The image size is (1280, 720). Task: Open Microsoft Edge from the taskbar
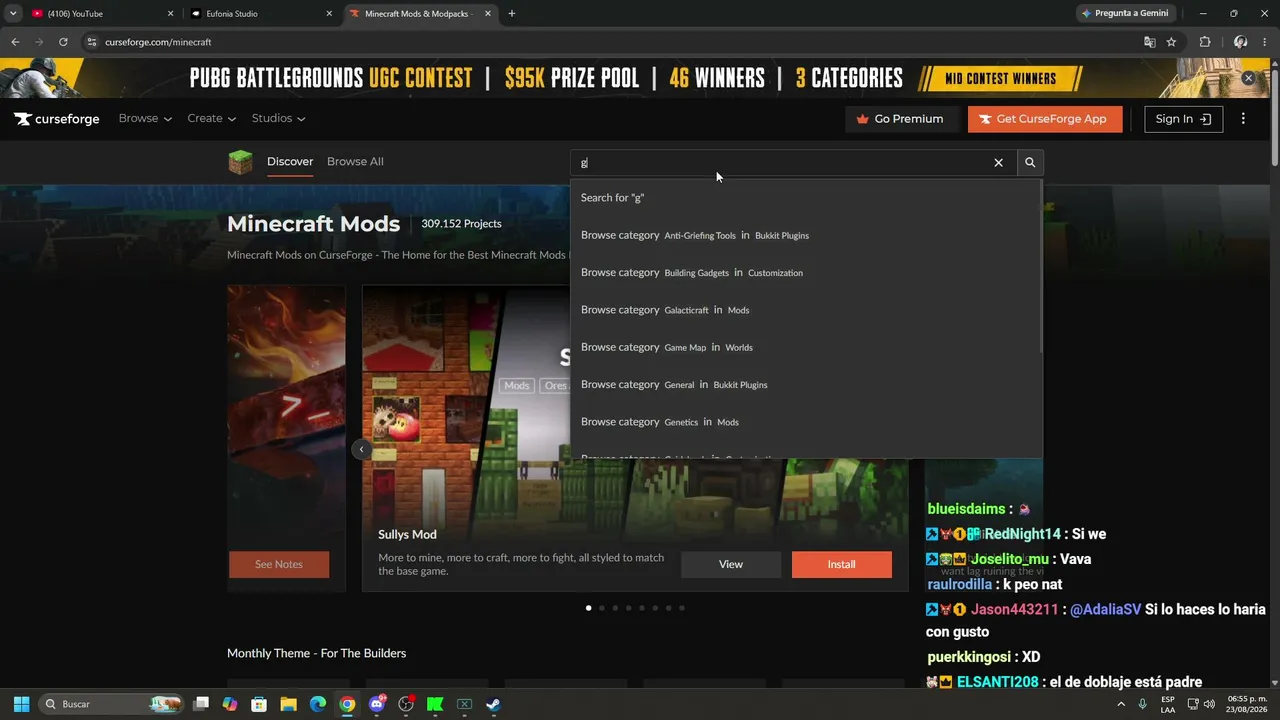tap(317, 704)
